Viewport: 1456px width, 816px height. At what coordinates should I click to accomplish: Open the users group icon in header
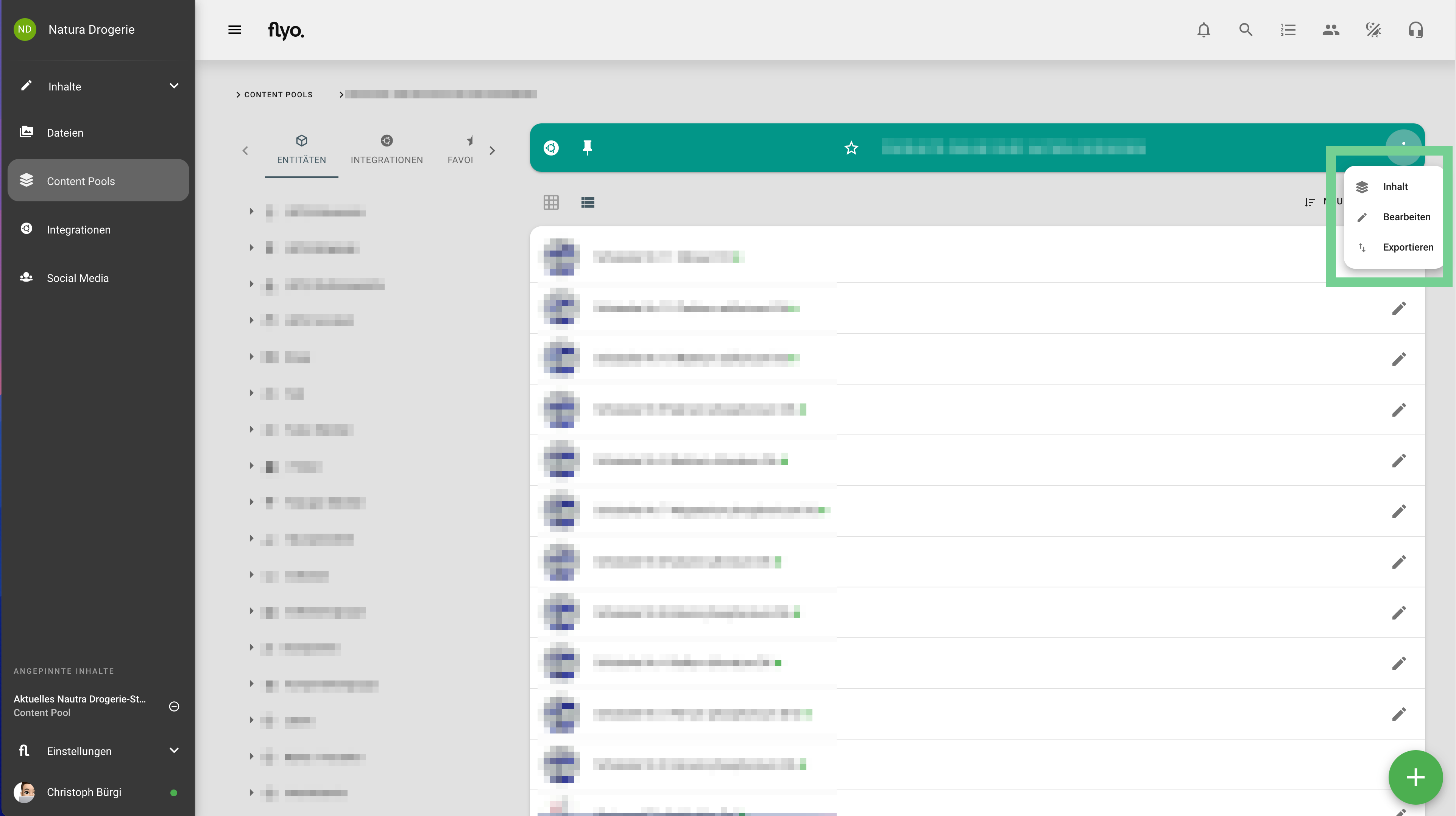(1331, 30)
